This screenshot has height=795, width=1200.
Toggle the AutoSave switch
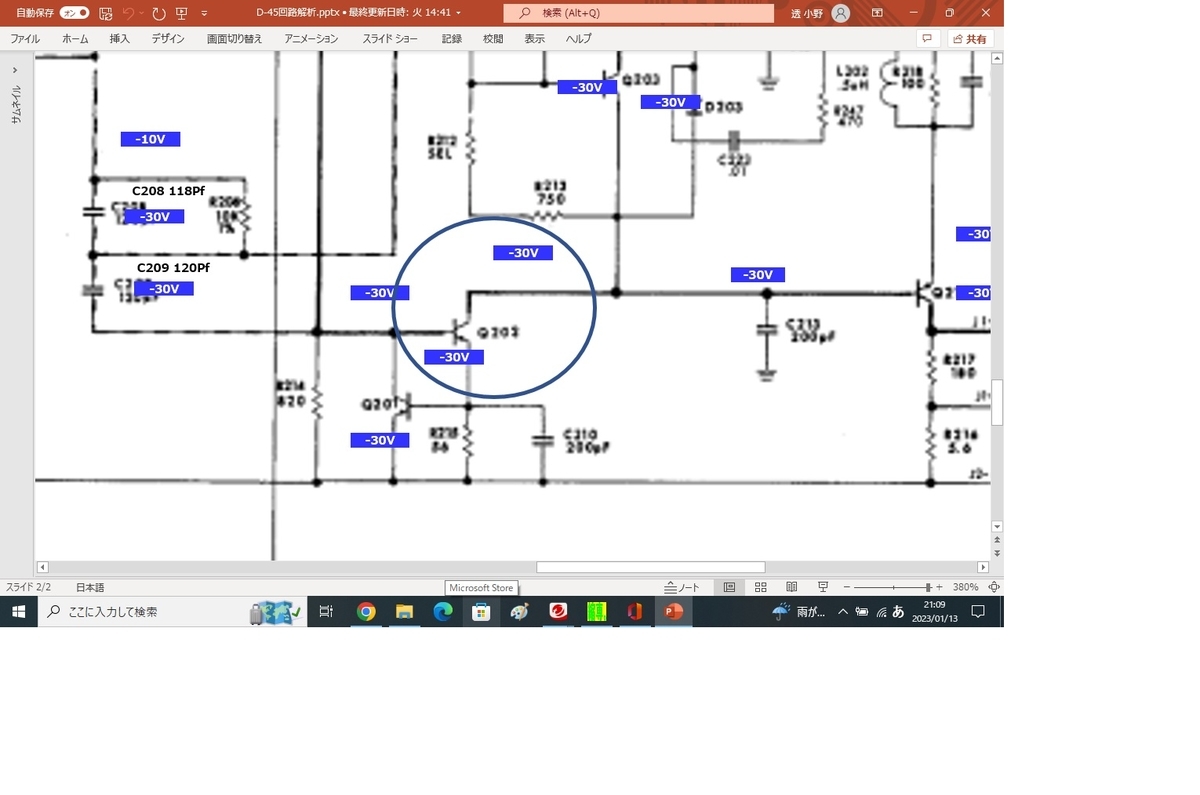click(75, 13)
